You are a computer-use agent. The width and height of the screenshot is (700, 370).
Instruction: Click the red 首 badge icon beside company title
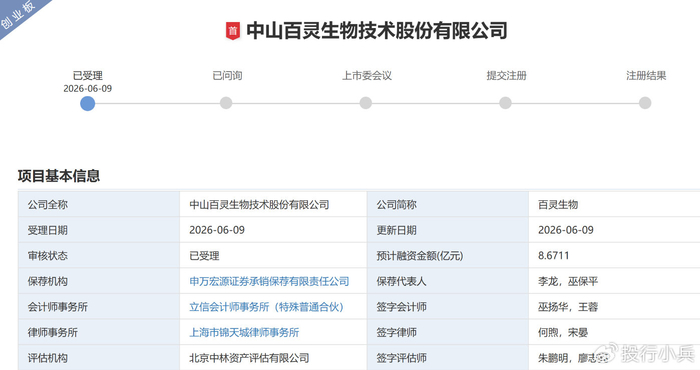[233, 31]
